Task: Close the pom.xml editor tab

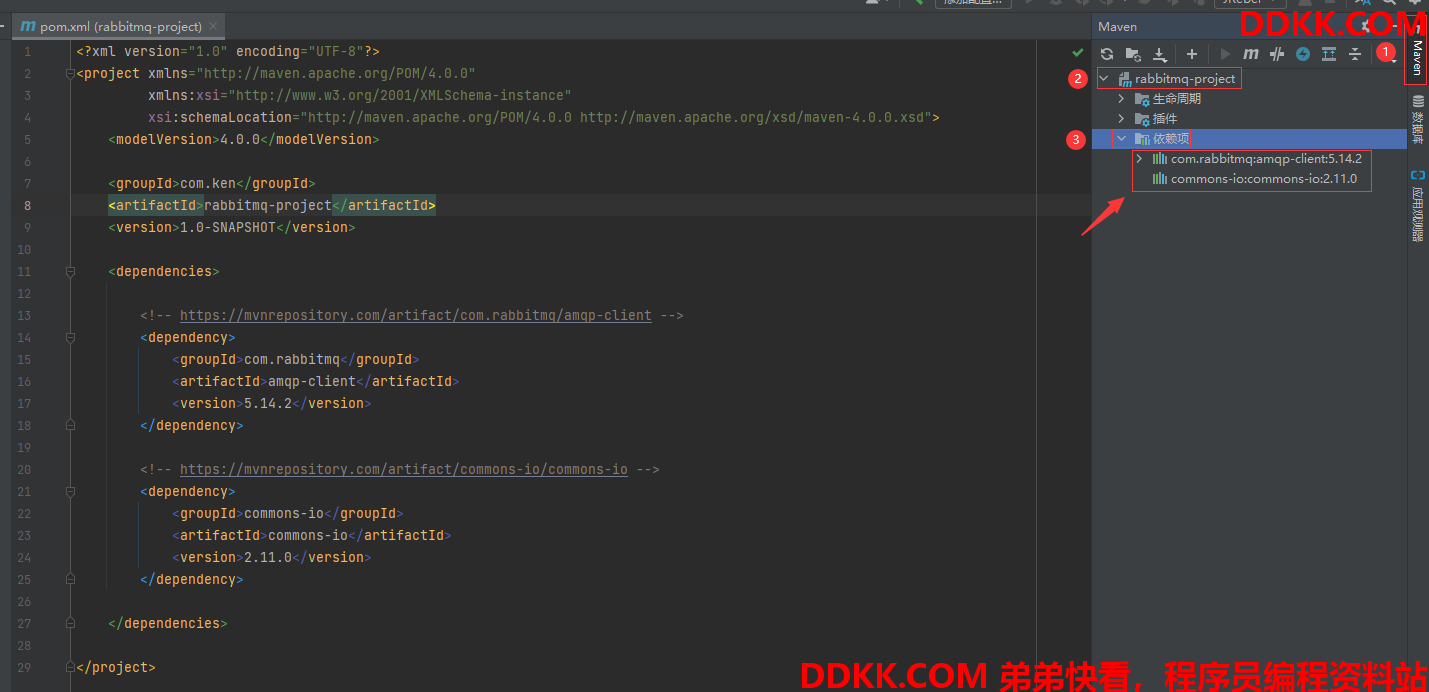Action: point(215,26)
